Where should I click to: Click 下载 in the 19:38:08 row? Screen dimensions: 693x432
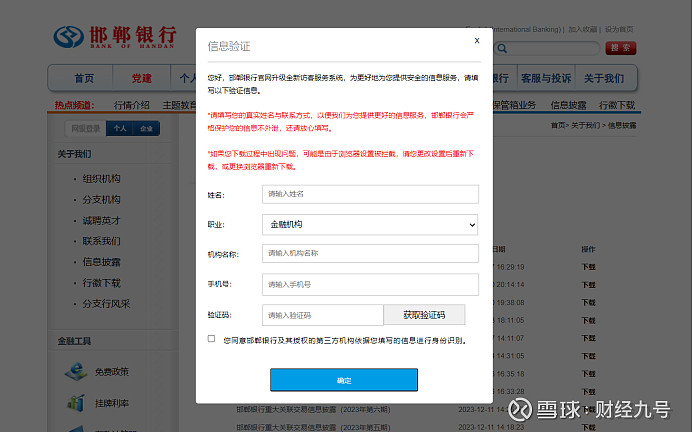pos(588,302)
